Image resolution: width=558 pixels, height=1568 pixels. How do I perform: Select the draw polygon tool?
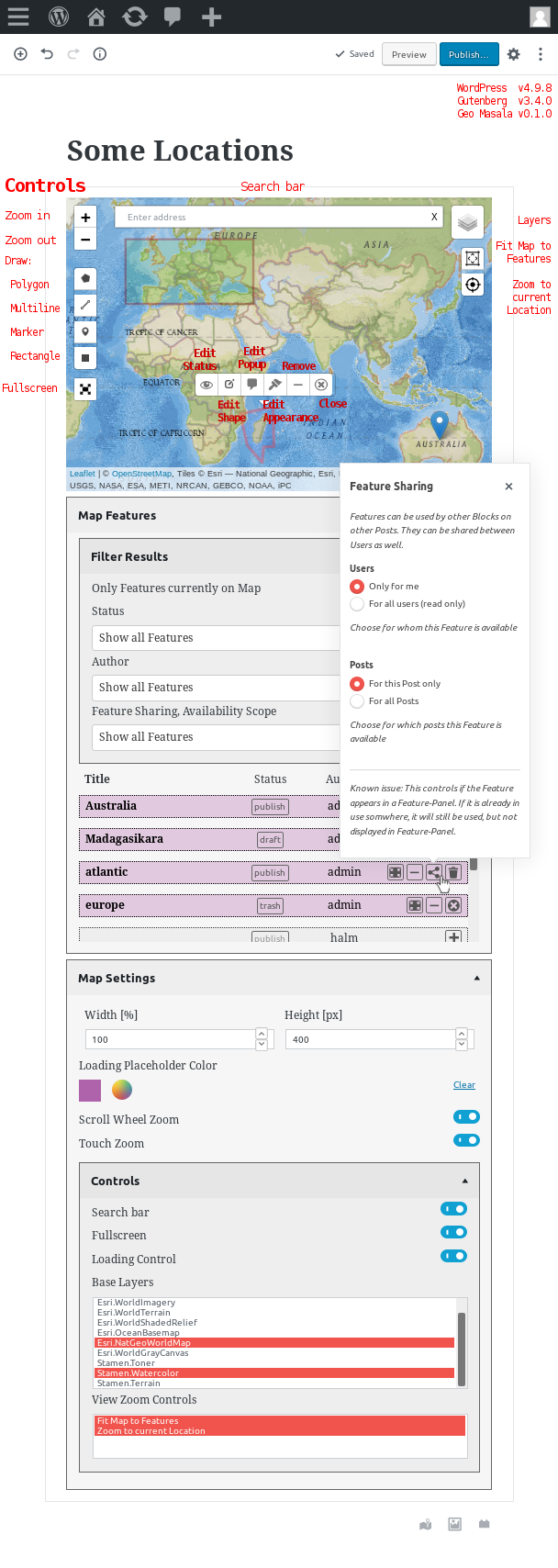point(85,278)
